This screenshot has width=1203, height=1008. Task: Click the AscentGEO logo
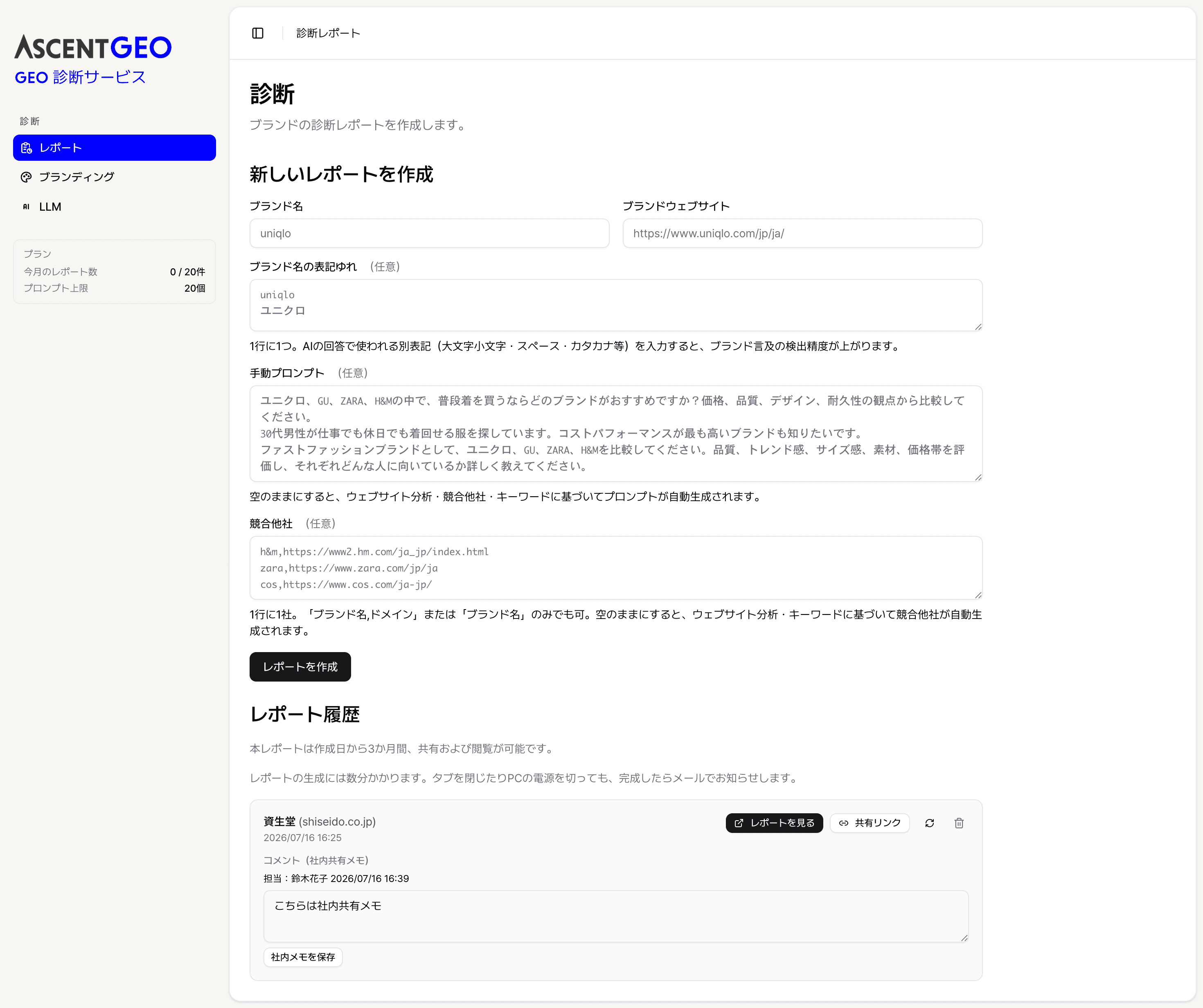93,47
